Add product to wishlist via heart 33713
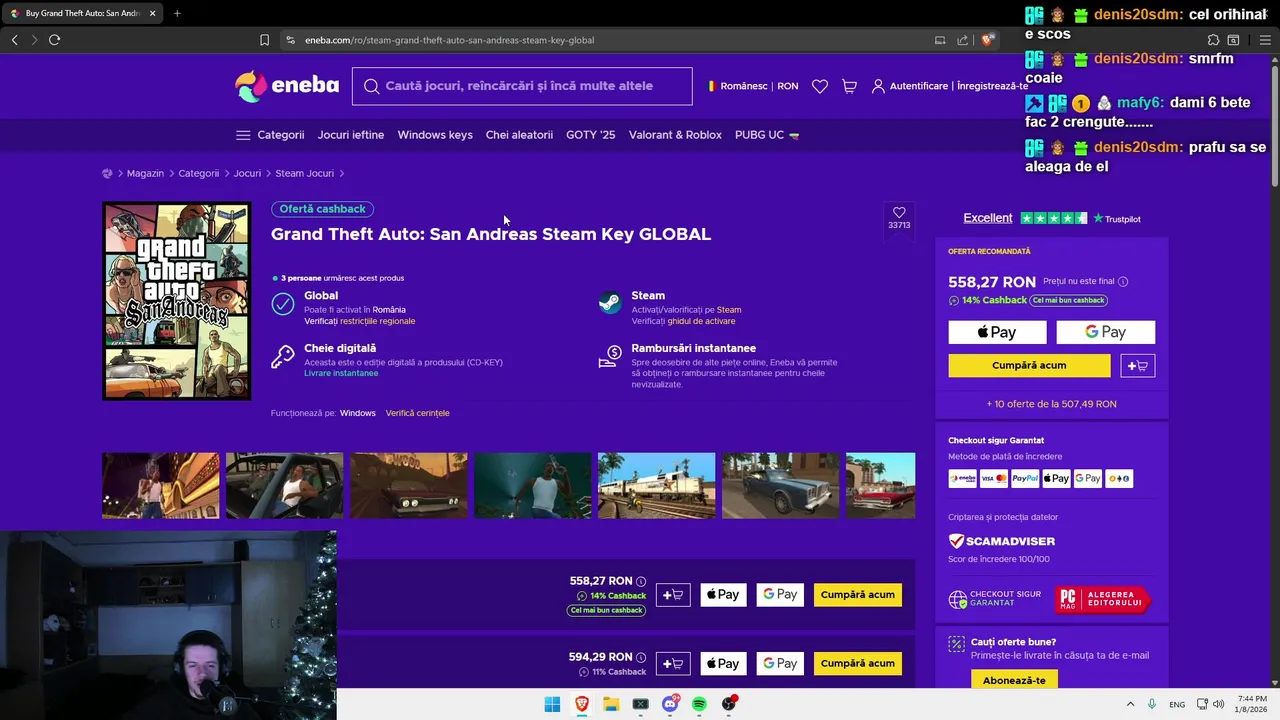This screenshot has width=1280, height=720. (x=899, y=218)
